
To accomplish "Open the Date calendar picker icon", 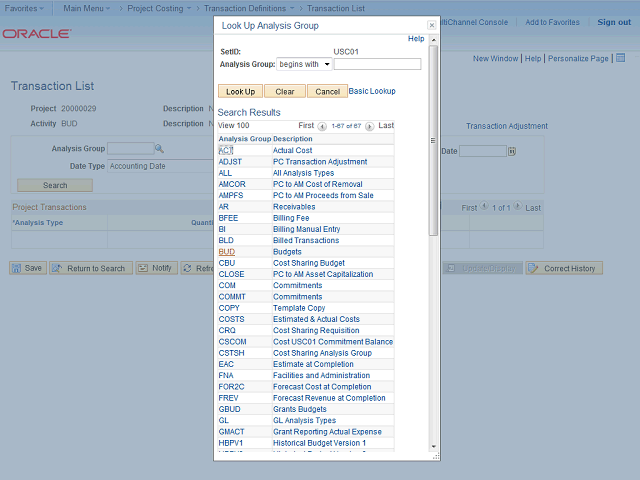I will (x=512, y=151).
